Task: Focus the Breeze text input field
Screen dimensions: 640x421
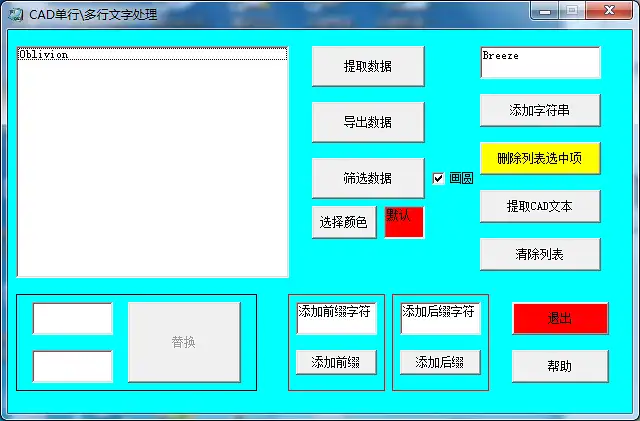Action: point(540,62)
